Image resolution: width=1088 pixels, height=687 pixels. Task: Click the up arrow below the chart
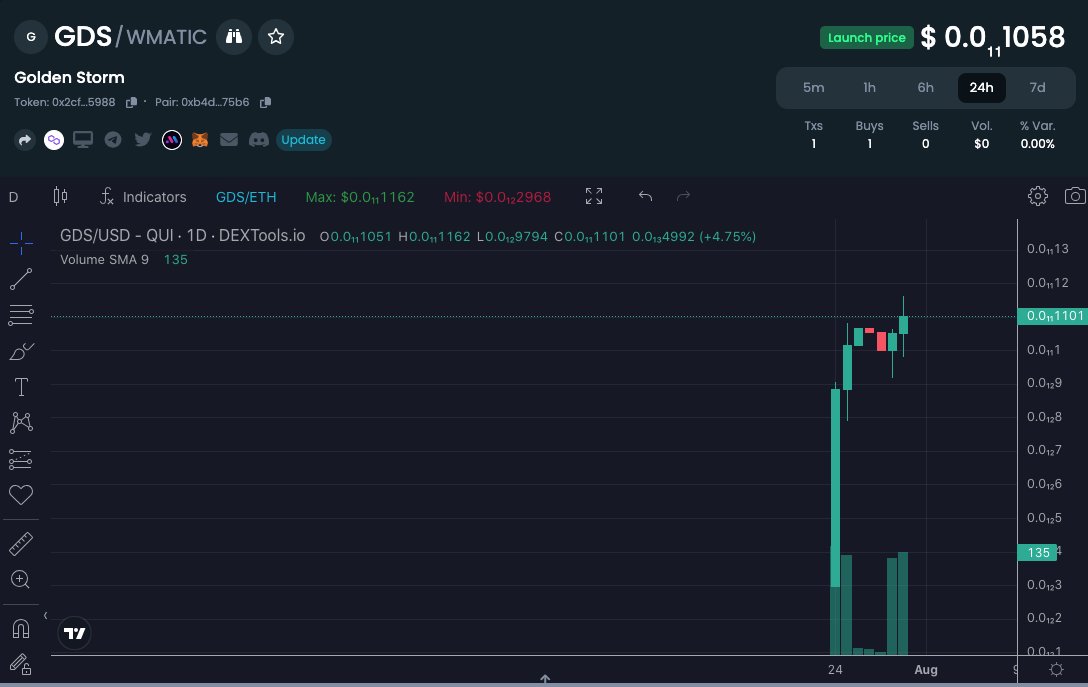(545, 679)
